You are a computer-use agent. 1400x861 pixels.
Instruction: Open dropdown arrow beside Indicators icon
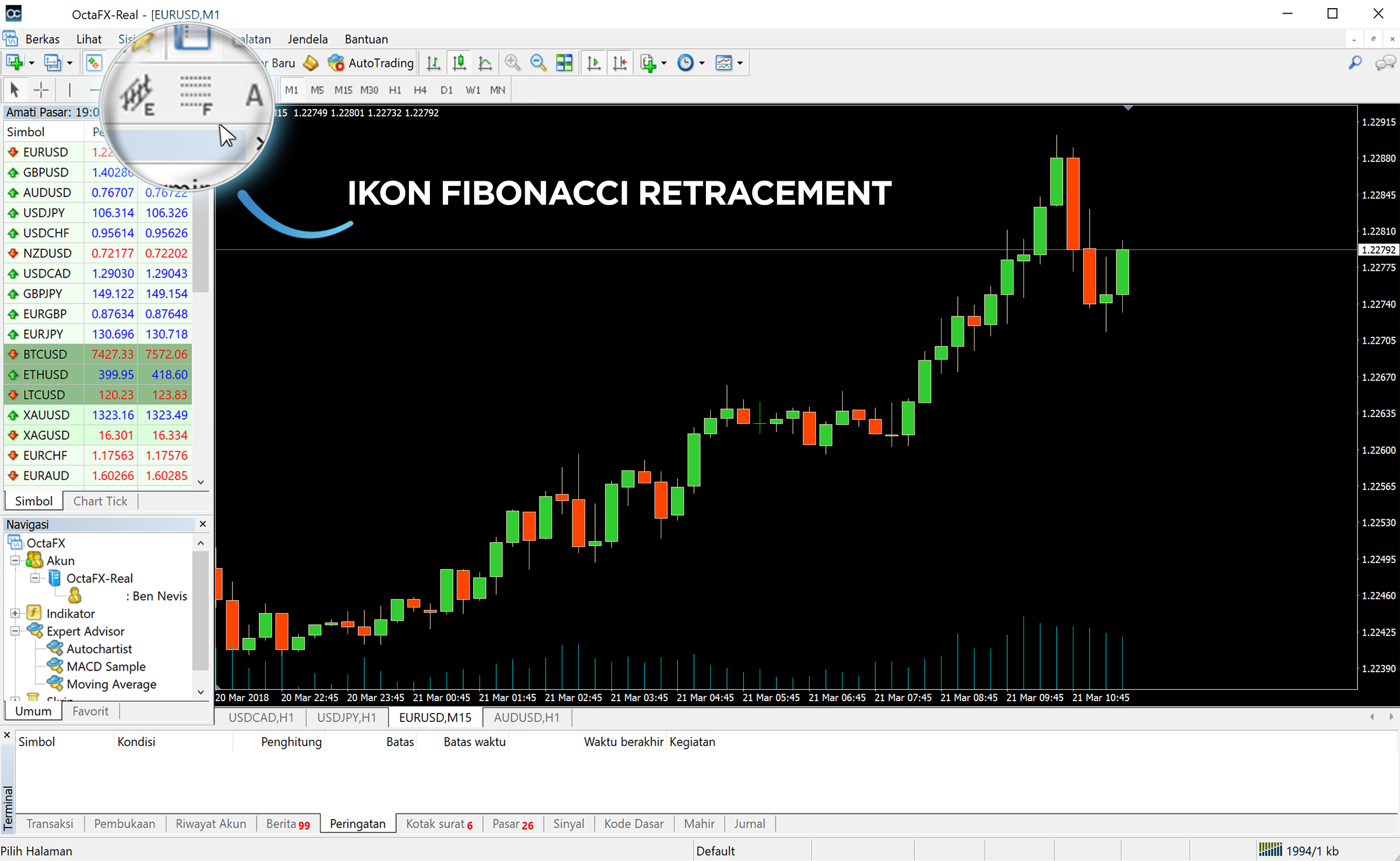click(x=664, y=63)
